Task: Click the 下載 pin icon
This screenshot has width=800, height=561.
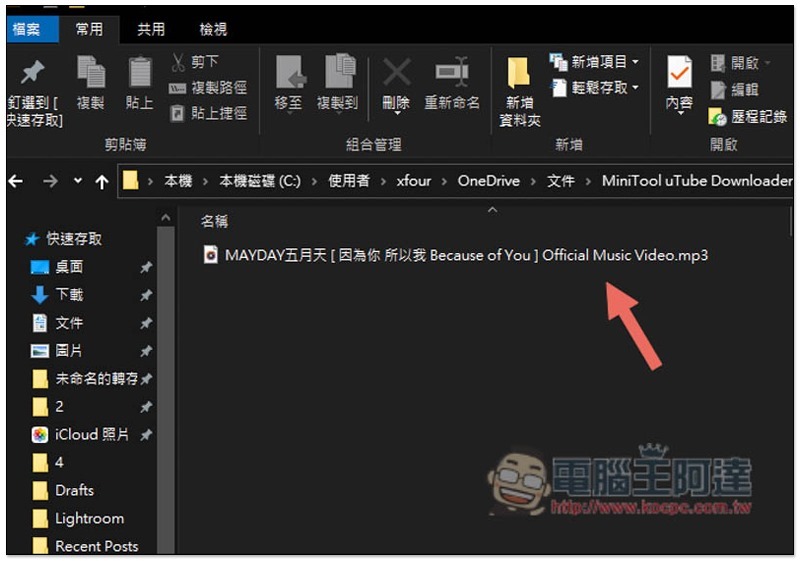Action: click(146, 295)
